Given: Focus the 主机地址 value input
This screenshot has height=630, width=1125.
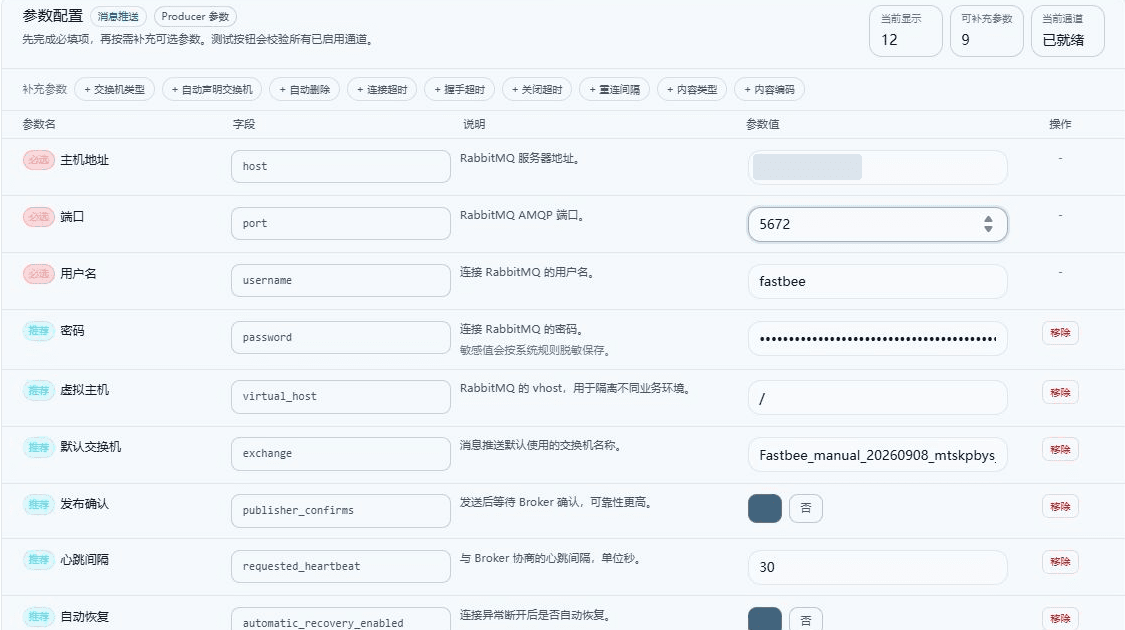Looking at the screenshot, I should (877, 167).
